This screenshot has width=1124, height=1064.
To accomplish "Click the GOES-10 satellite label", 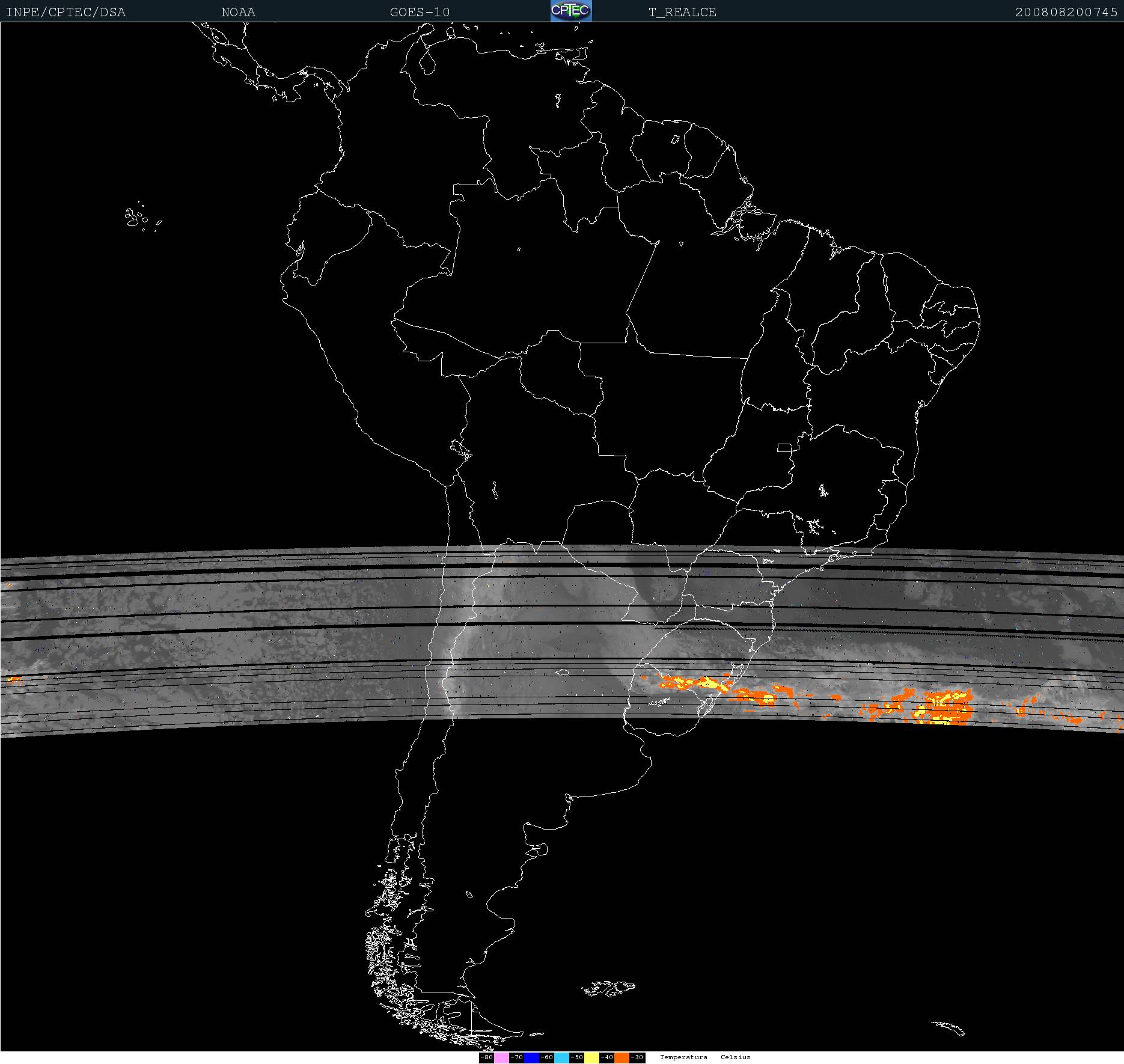I will [x=420, y=12].
